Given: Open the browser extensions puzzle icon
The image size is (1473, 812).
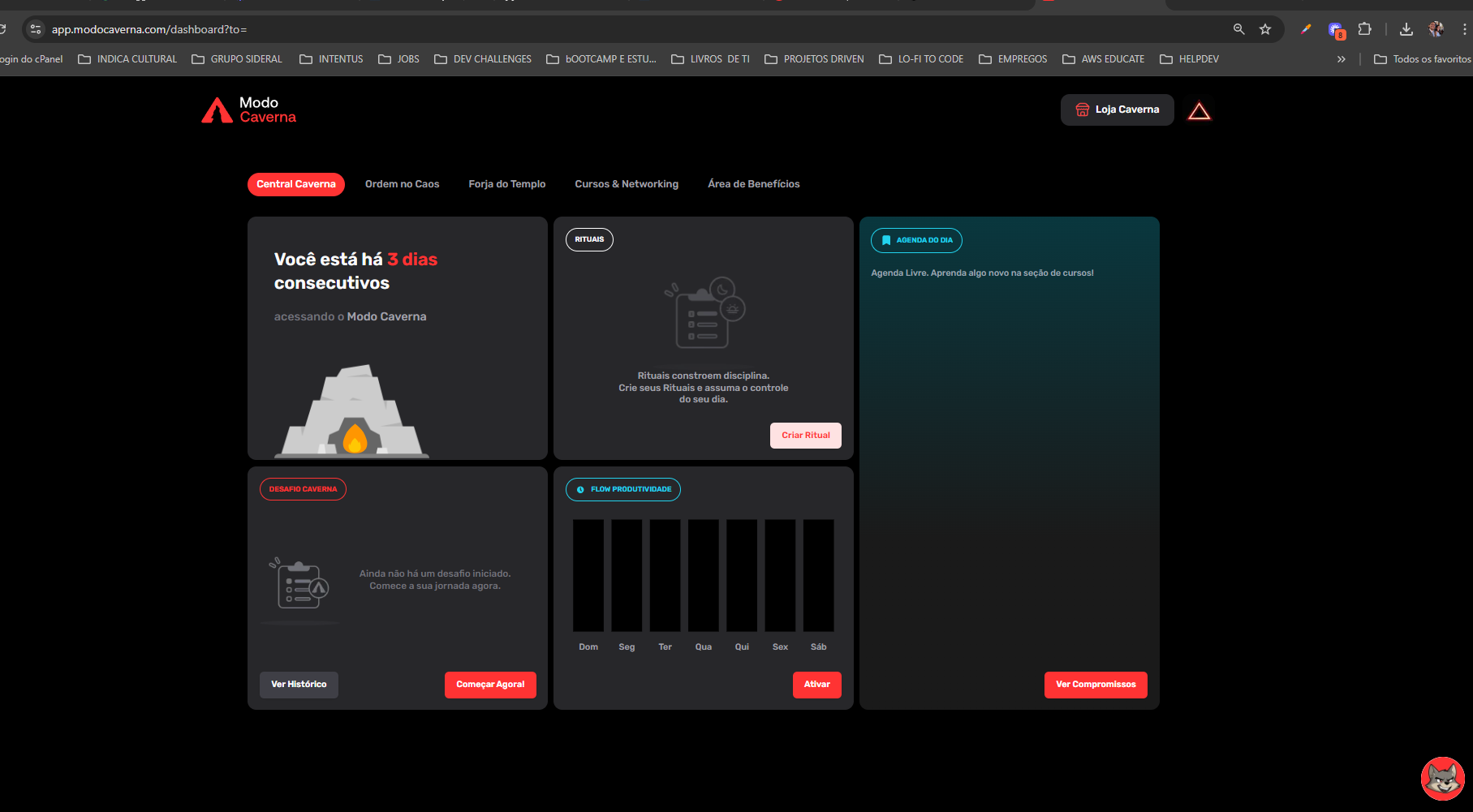Looking at the screenshot, I should tap(1365, 29).
